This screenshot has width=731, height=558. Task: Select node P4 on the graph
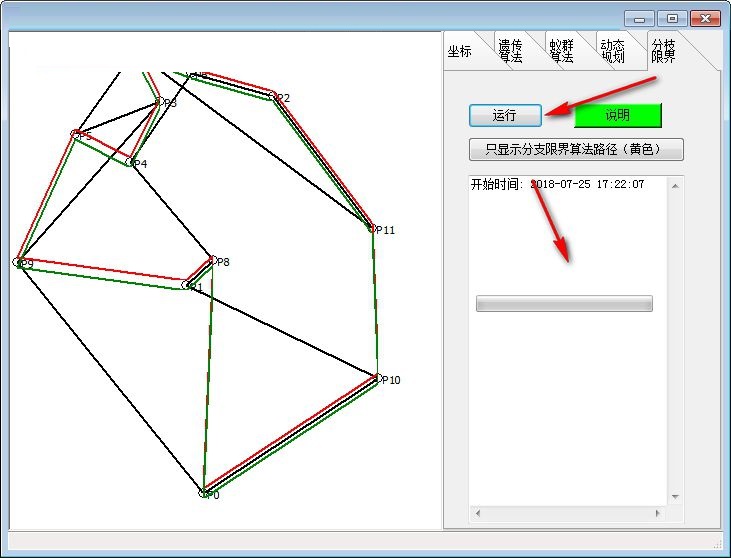130,162
